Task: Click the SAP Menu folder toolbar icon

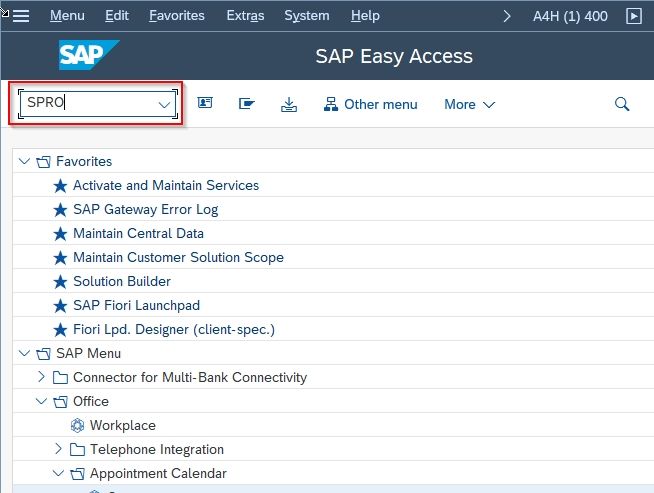Action: tap(247, 103)
